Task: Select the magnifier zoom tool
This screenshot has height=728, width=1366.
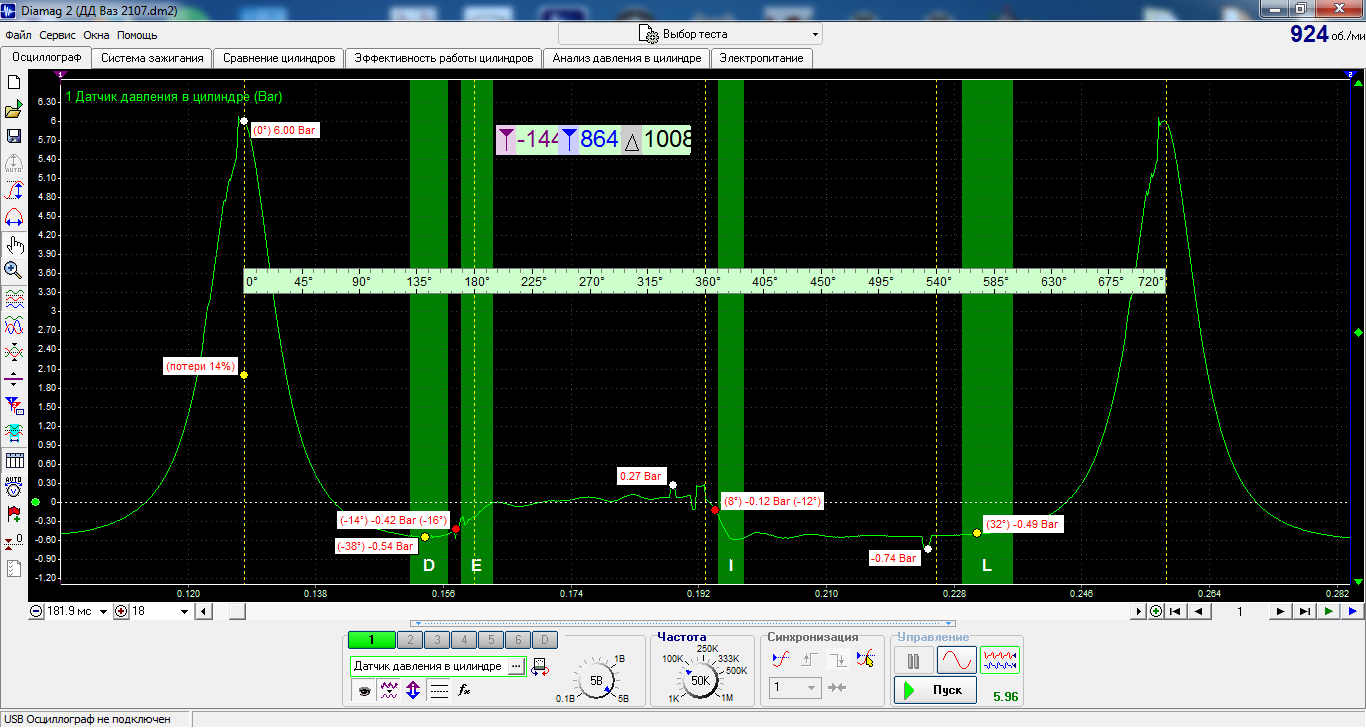Action: 14,270
